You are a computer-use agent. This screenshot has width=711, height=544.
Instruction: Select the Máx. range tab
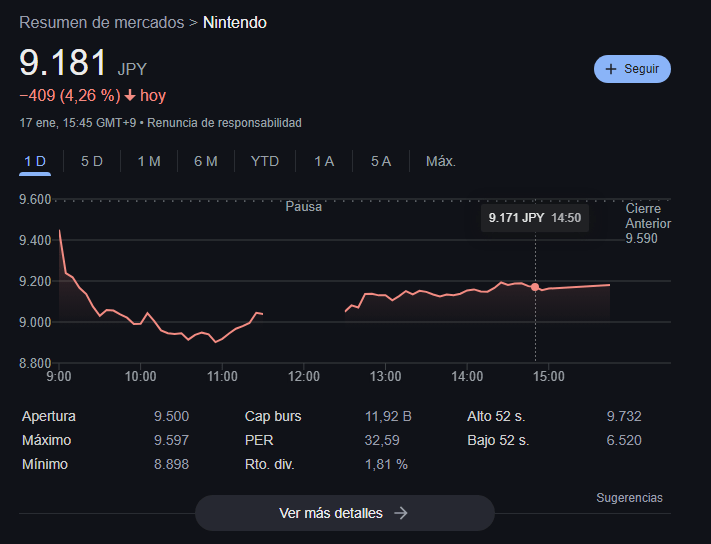[x=441, y=161]
